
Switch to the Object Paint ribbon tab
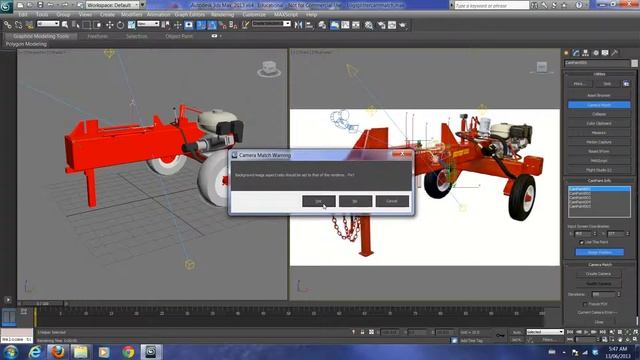click(x=179, y=36)
